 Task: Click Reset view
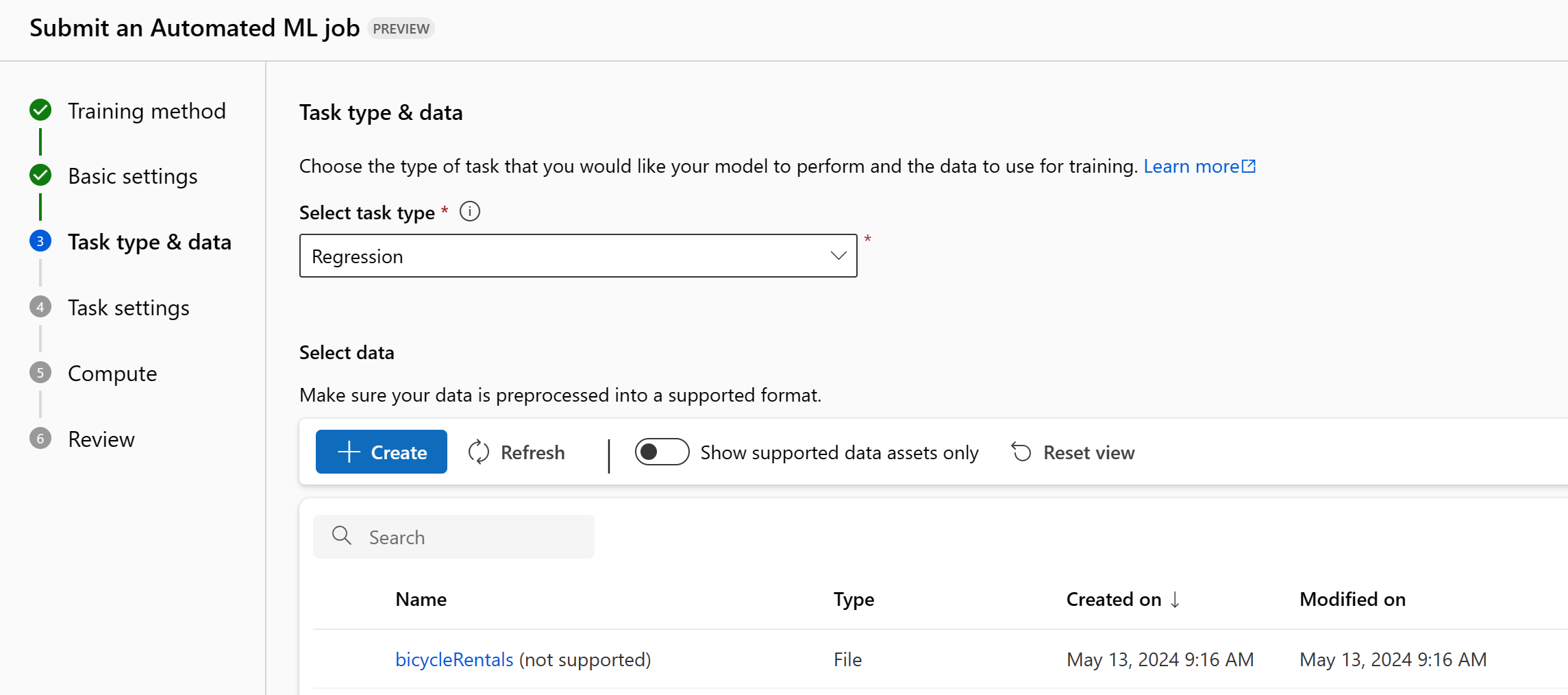1073,452
